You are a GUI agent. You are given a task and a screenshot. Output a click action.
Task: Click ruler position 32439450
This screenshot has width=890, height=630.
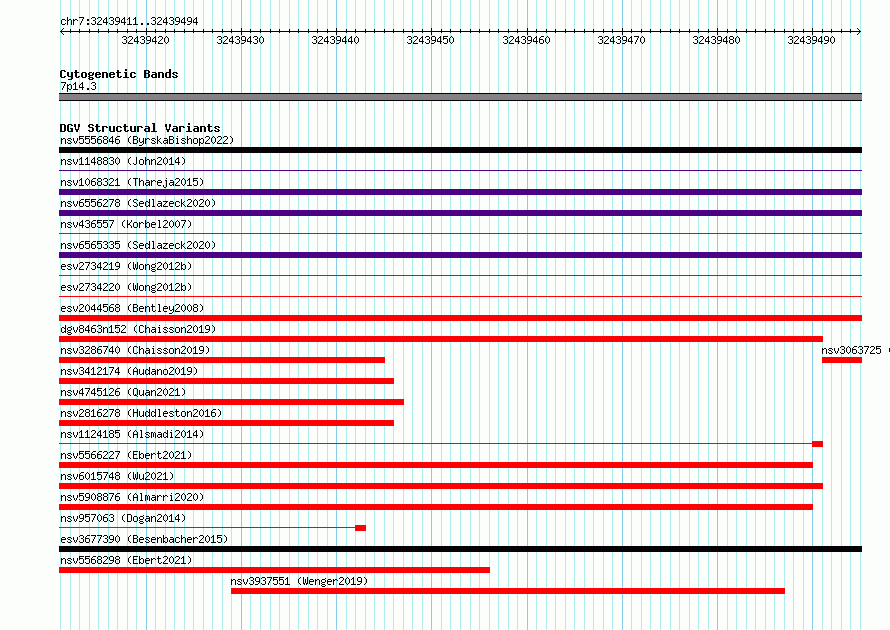click(x=430, y=40)
